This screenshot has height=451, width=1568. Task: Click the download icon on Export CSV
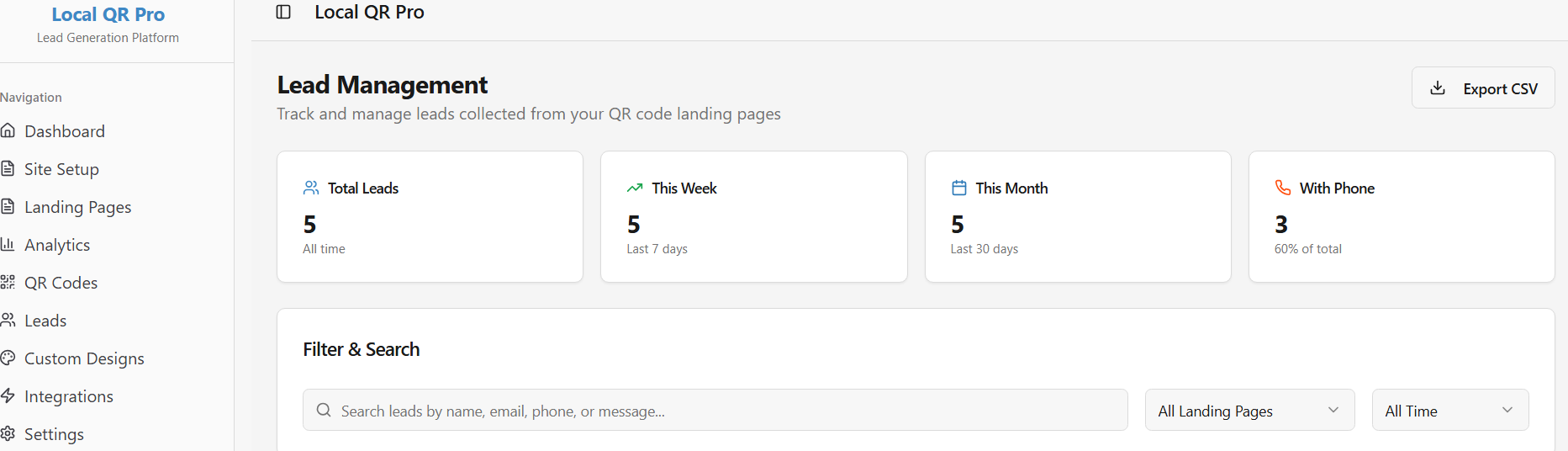pos(1438,88)
